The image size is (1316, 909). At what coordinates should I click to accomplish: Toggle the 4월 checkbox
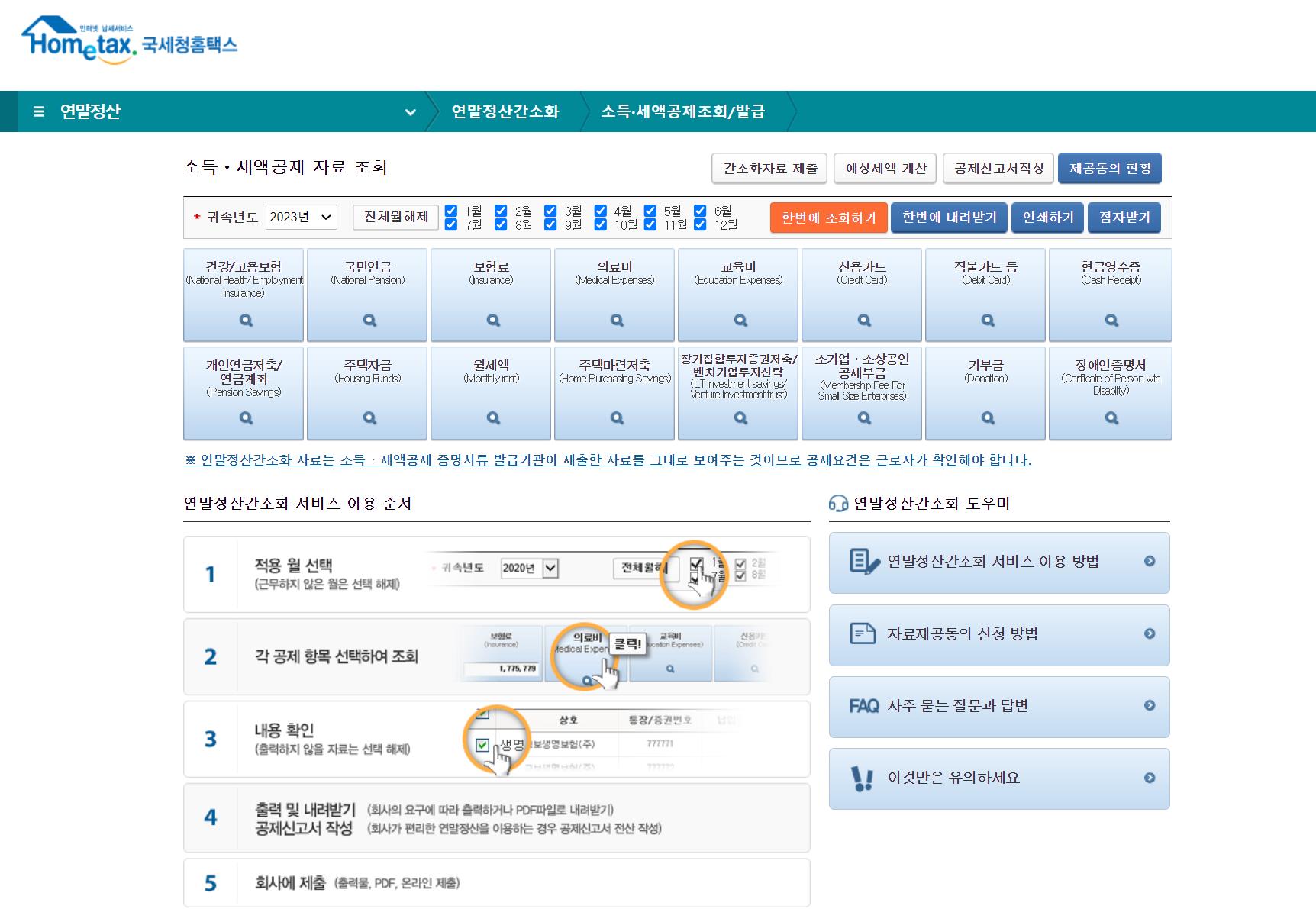[x=601, y=211]
